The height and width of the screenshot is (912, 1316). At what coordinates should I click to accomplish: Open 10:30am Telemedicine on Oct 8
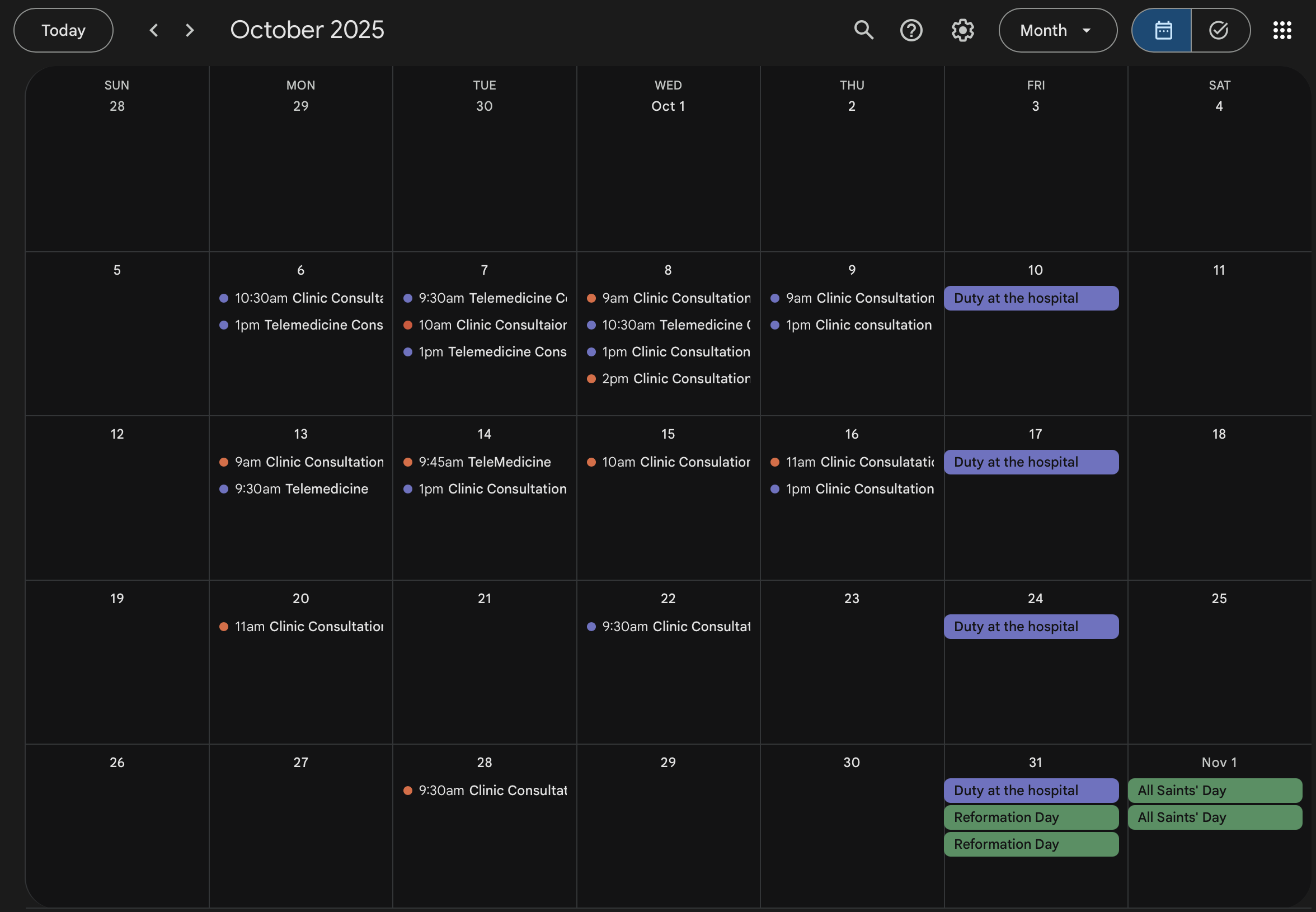668,325
